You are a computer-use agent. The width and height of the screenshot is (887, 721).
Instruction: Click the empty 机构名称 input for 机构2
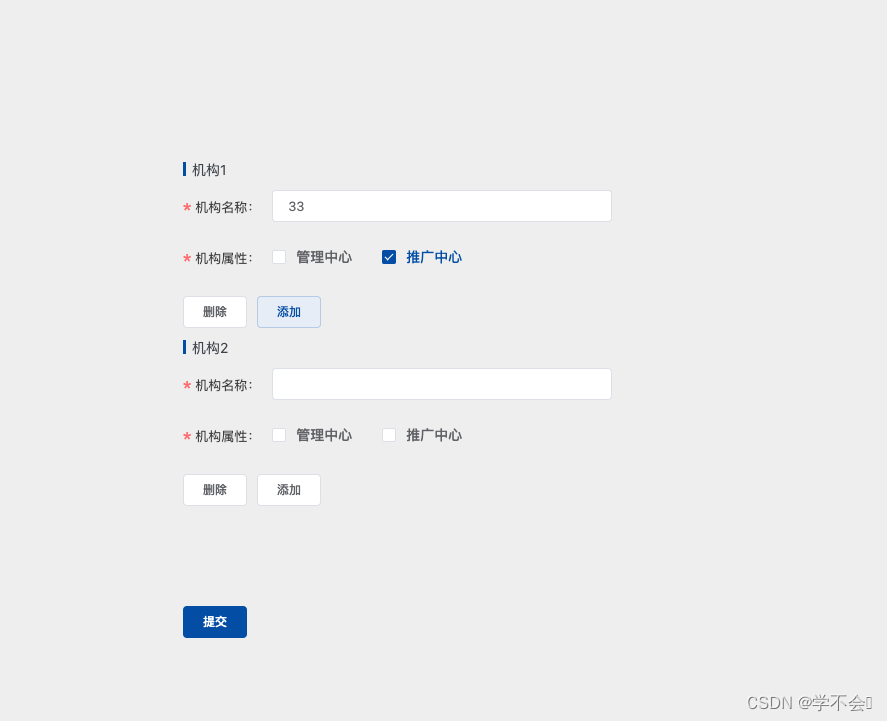point(441,384)
